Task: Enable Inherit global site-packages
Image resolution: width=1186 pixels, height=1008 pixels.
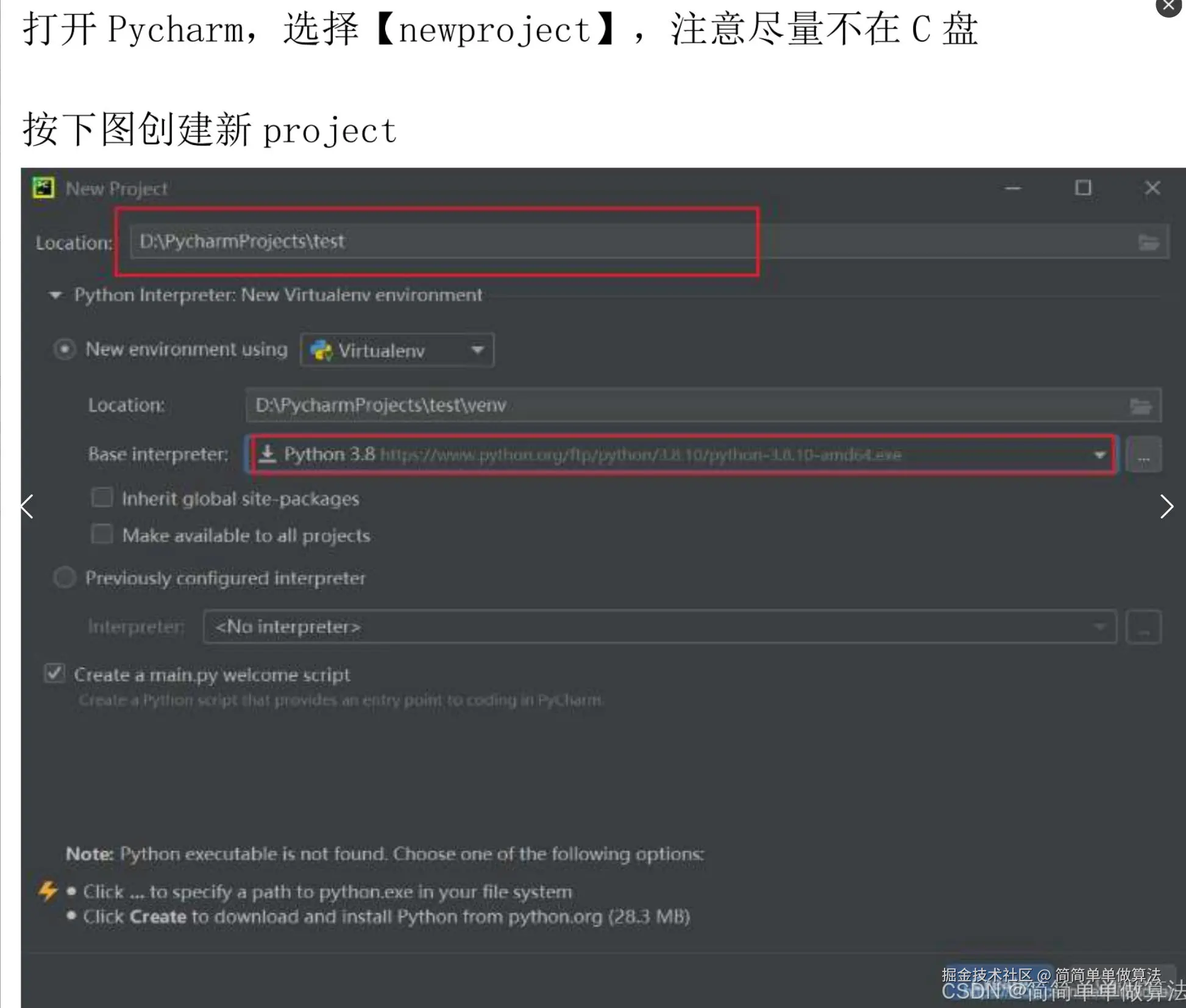Action: click(x=102, y=498)
